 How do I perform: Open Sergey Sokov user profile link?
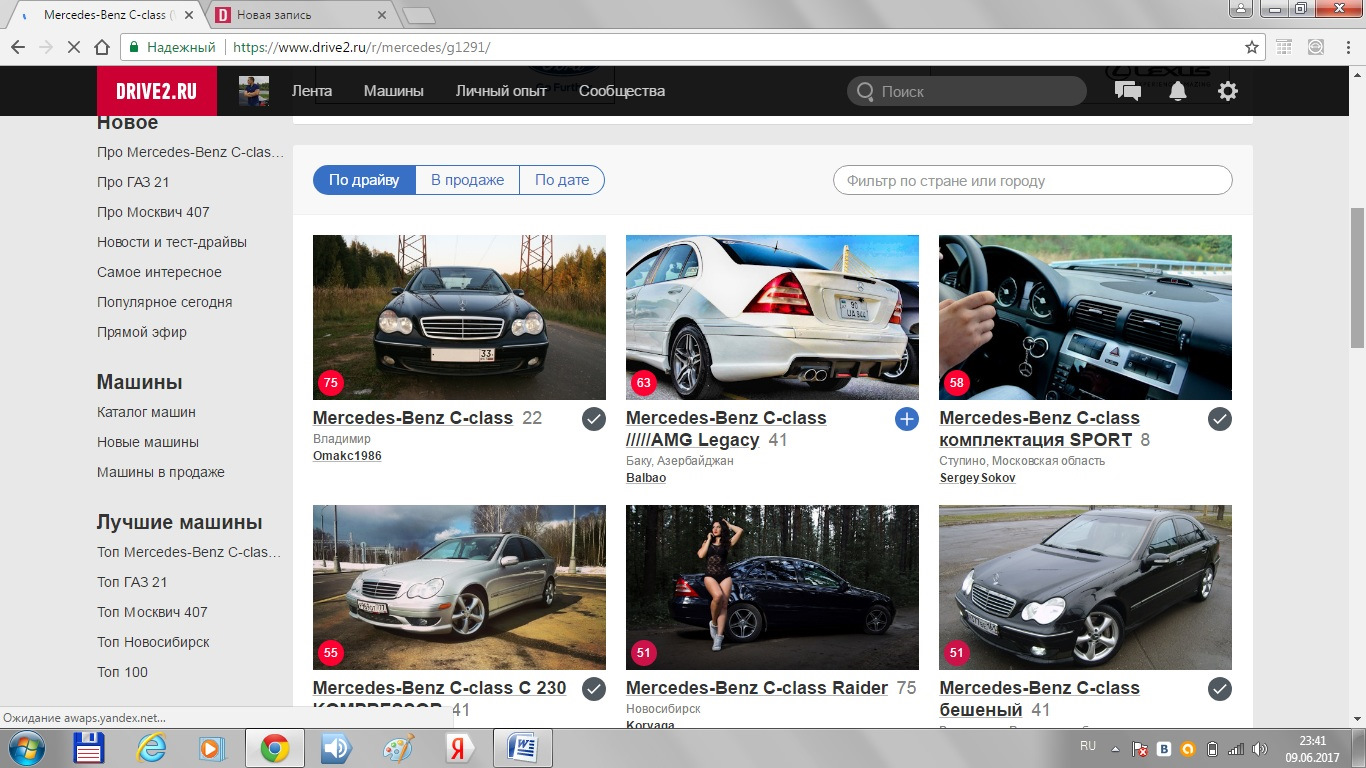pos(977,478)
